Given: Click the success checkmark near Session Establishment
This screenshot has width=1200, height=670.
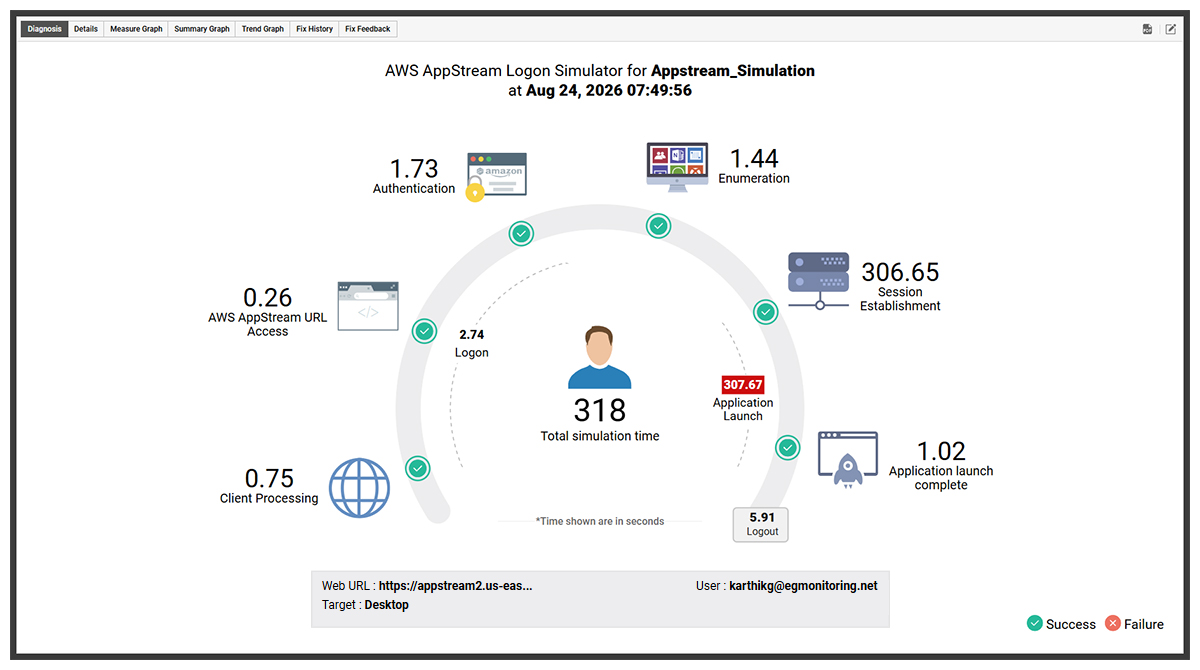Looking at the screenshot, I should (765, 312).
